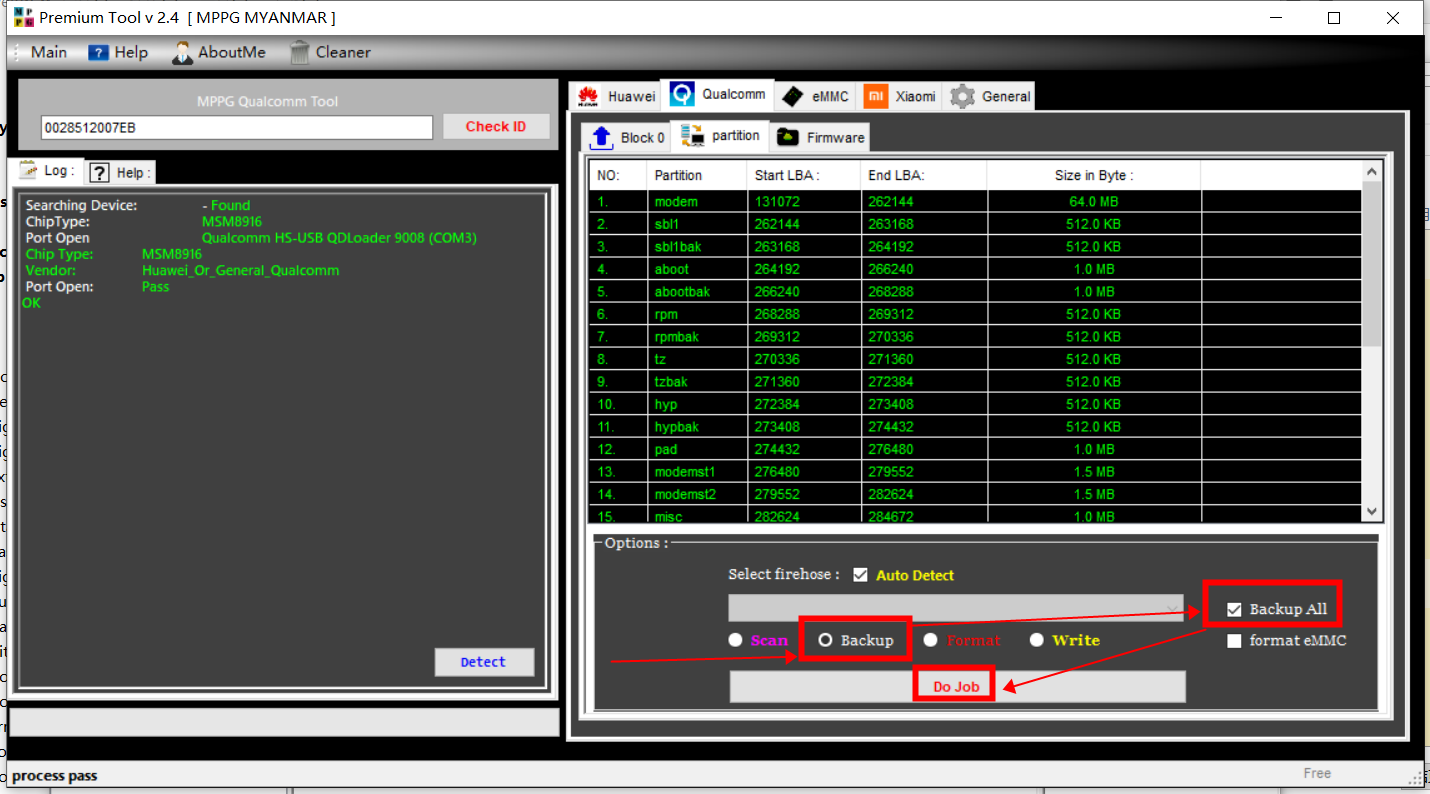The image size is (1430, 794).
Task: Click the Help question mark icon in menu bar
Action: tap(98, 53)
